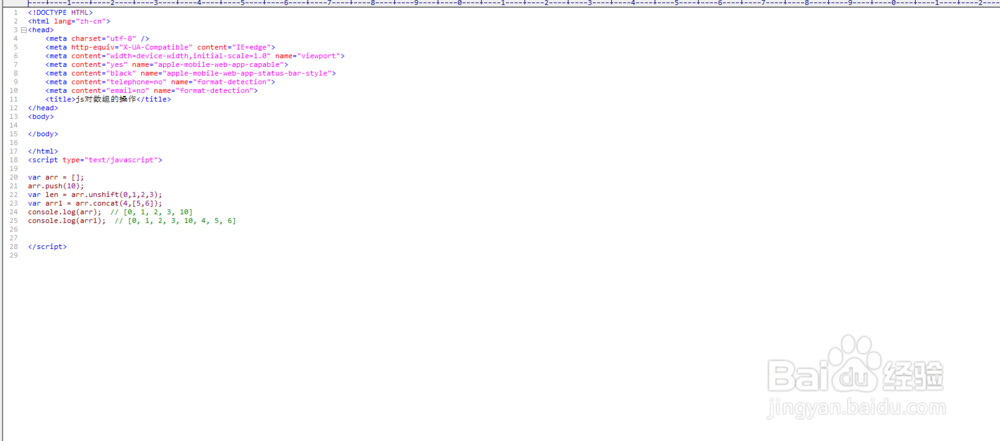This screenshot has width=1000, height=441.
Task: Click the apple-mobile-web-app-capable meta line
Action: pos(166,64)
